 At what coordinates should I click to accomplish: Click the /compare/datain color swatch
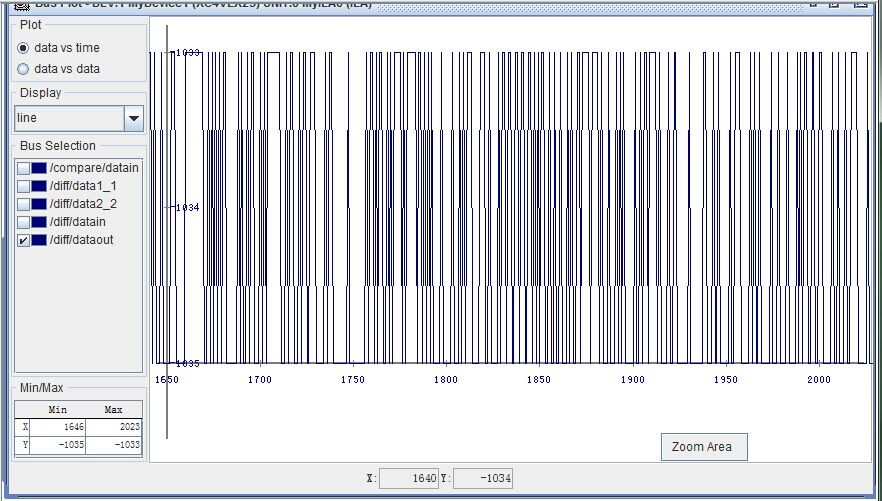(39, 168)
